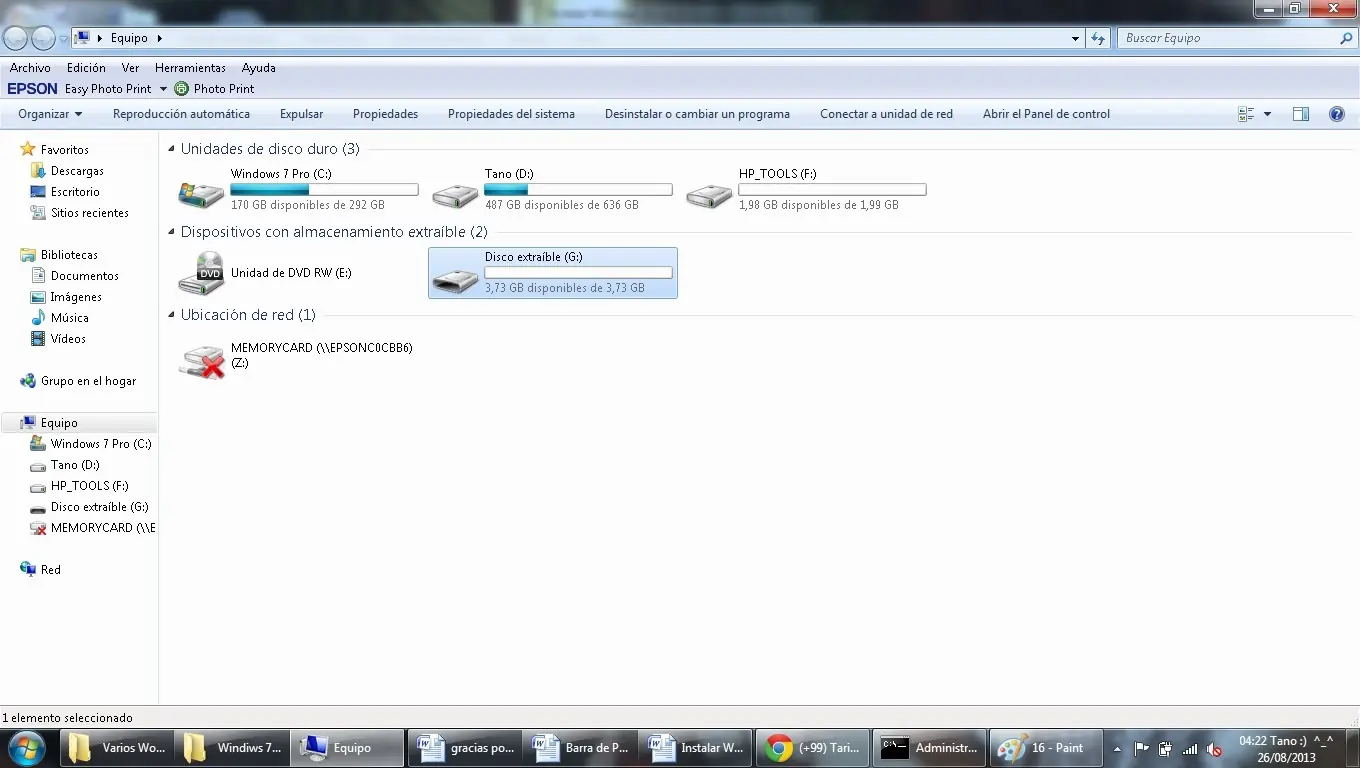1360x768 pixels.
Task: Click the Red network icon in sidebar
Action: 28,569
